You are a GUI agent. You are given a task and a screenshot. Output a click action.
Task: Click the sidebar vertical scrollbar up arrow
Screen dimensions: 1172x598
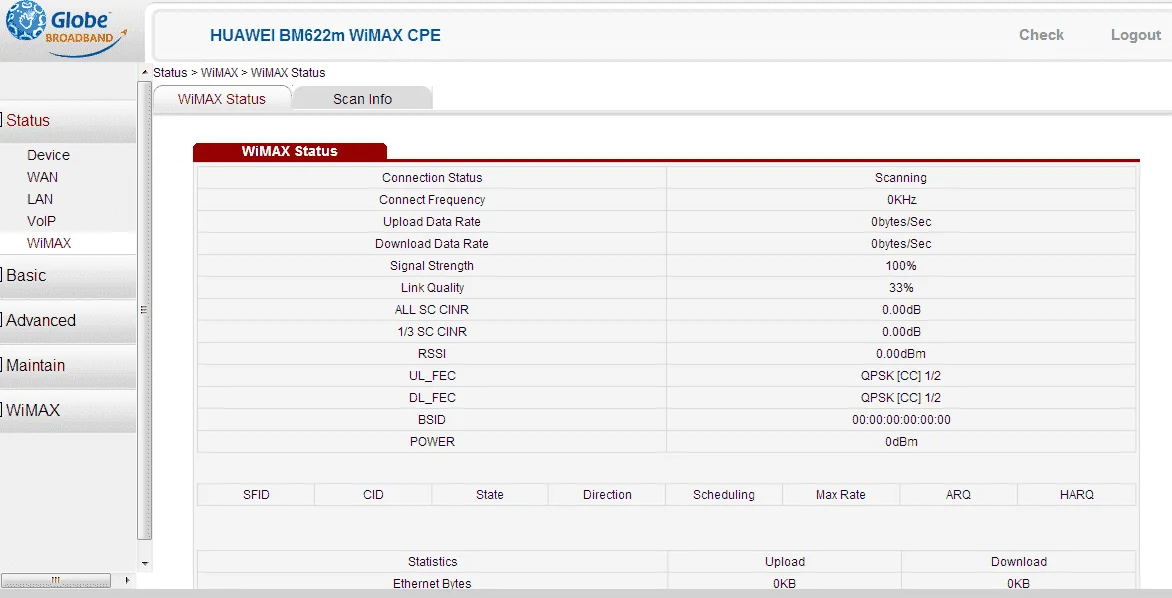[x=144, y=73]
